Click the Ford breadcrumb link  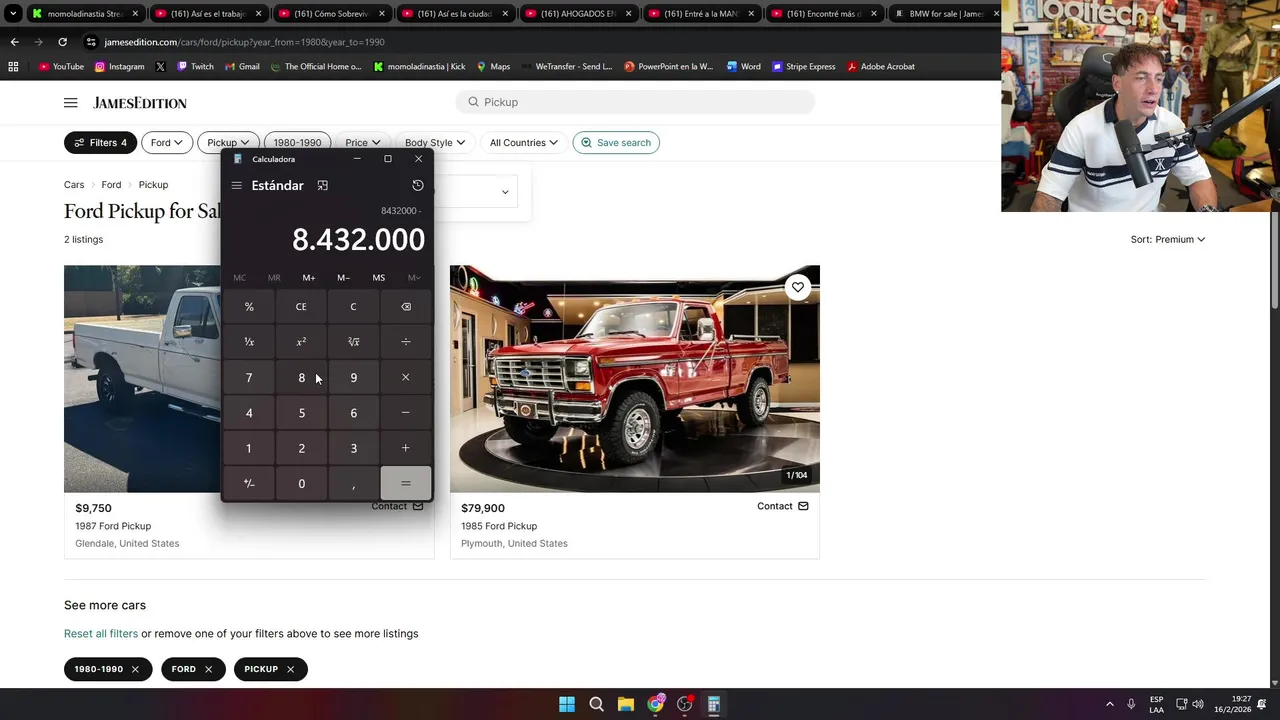(x=111, y=185)
